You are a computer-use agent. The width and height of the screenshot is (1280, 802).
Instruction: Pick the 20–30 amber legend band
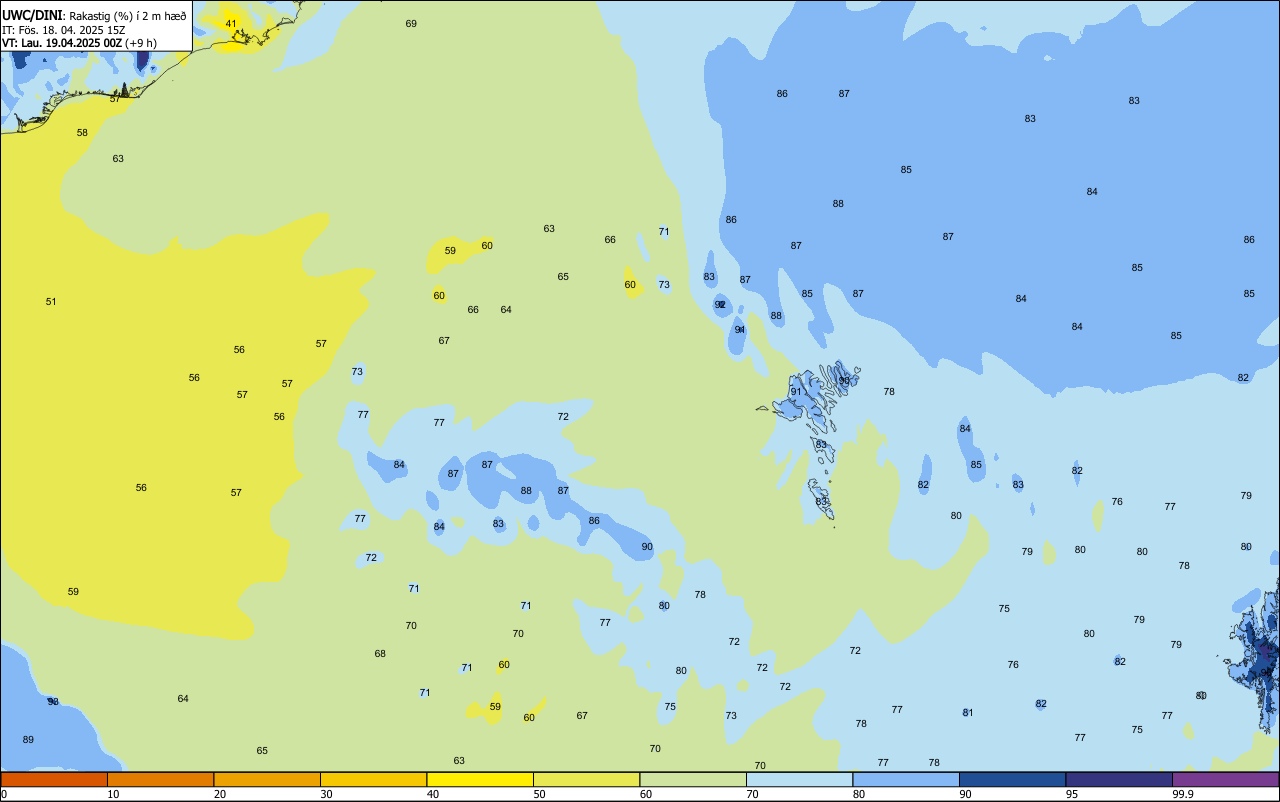[x=267, y=779]
